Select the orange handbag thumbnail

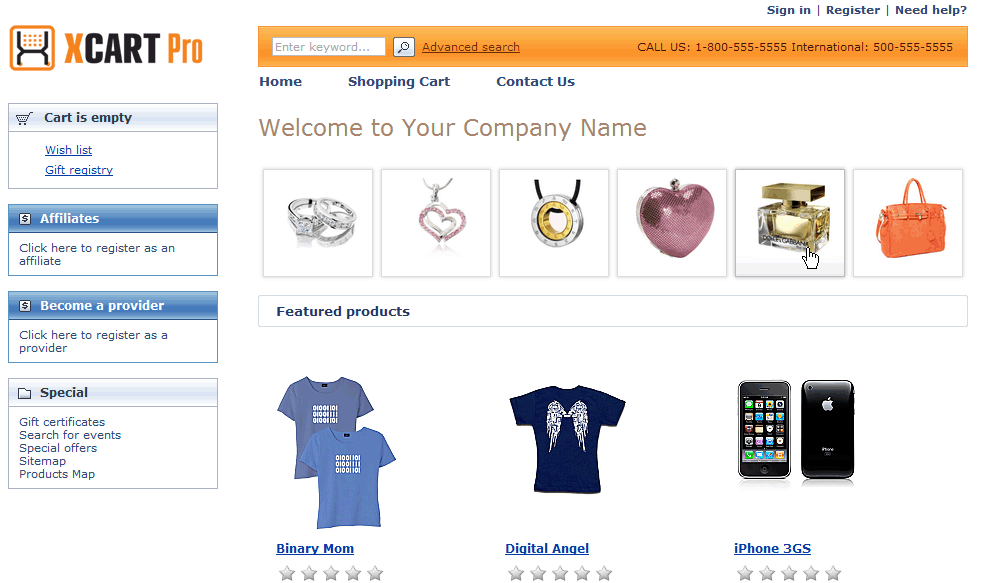(908, 223)
